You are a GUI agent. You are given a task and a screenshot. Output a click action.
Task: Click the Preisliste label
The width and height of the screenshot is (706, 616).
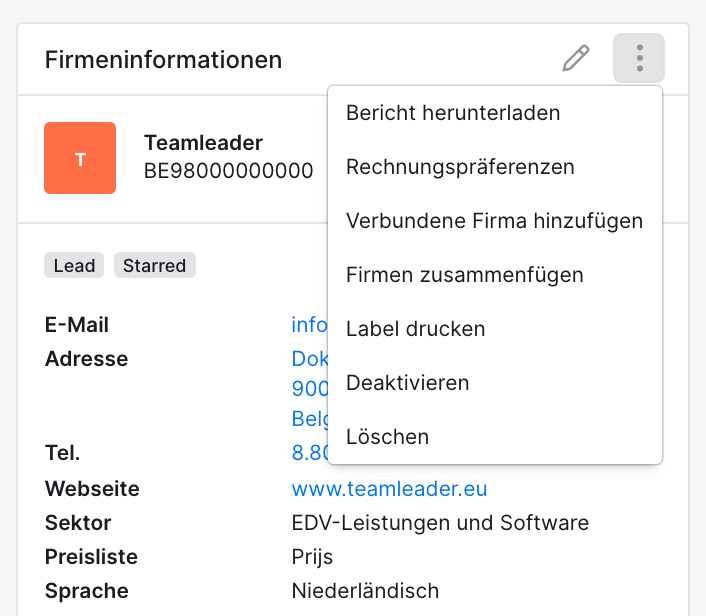(91, 557)
